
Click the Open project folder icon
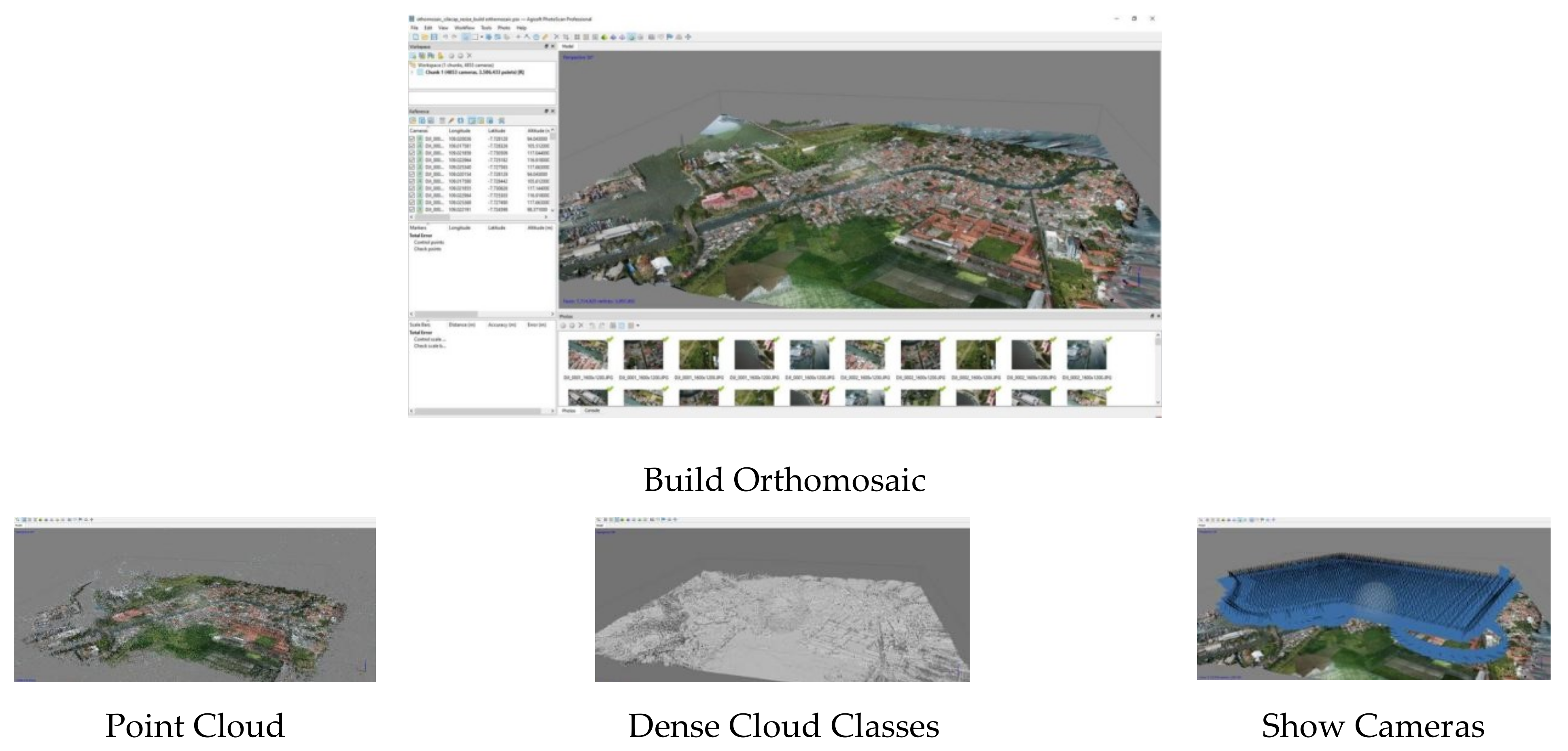tap(425, 37)
